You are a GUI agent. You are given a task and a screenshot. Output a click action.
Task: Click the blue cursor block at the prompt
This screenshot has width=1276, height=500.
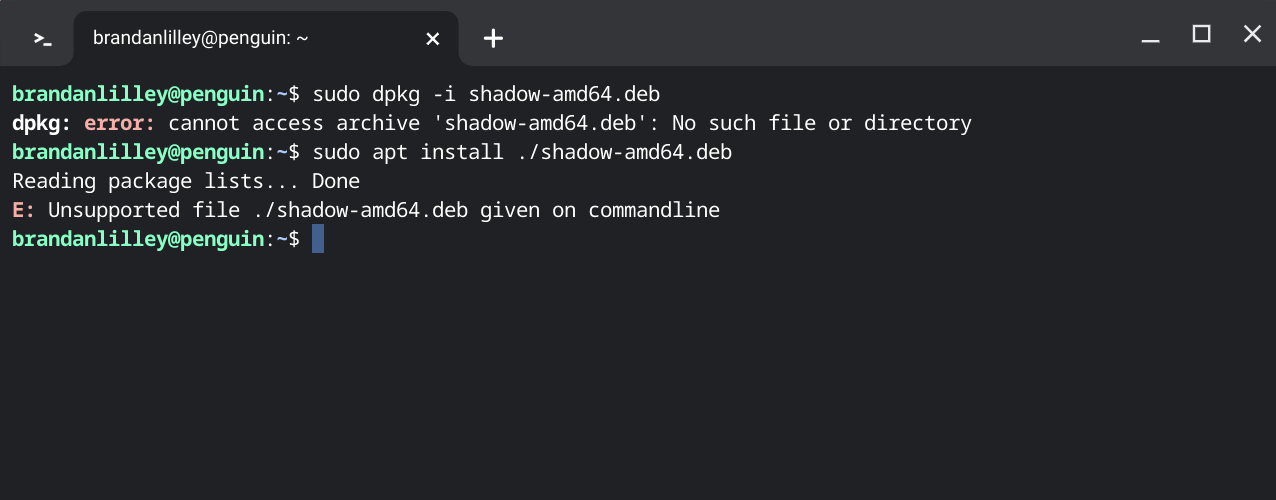(x=318, y=239)
